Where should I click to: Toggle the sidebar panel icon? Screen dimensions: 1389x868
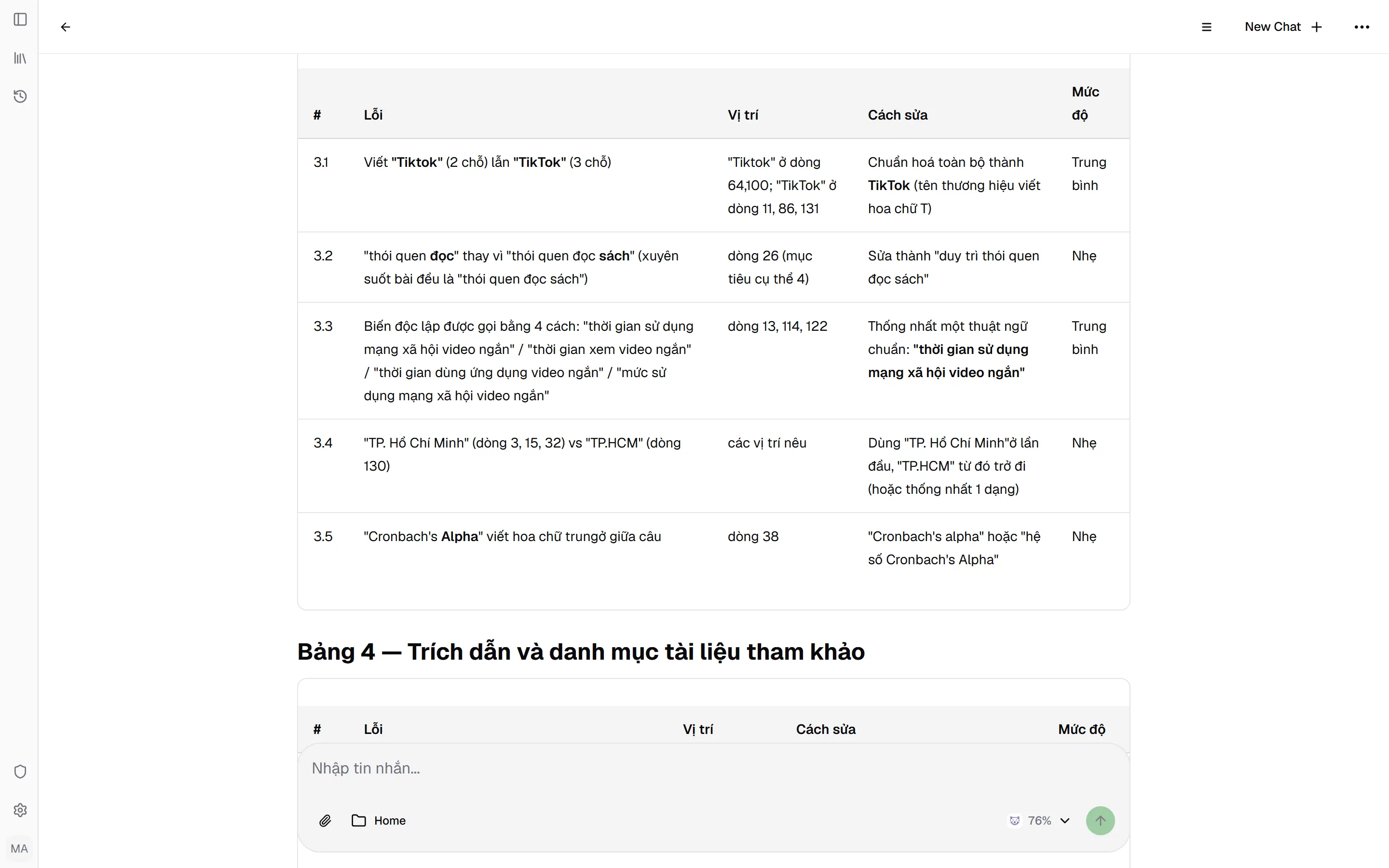coord(20,19)
